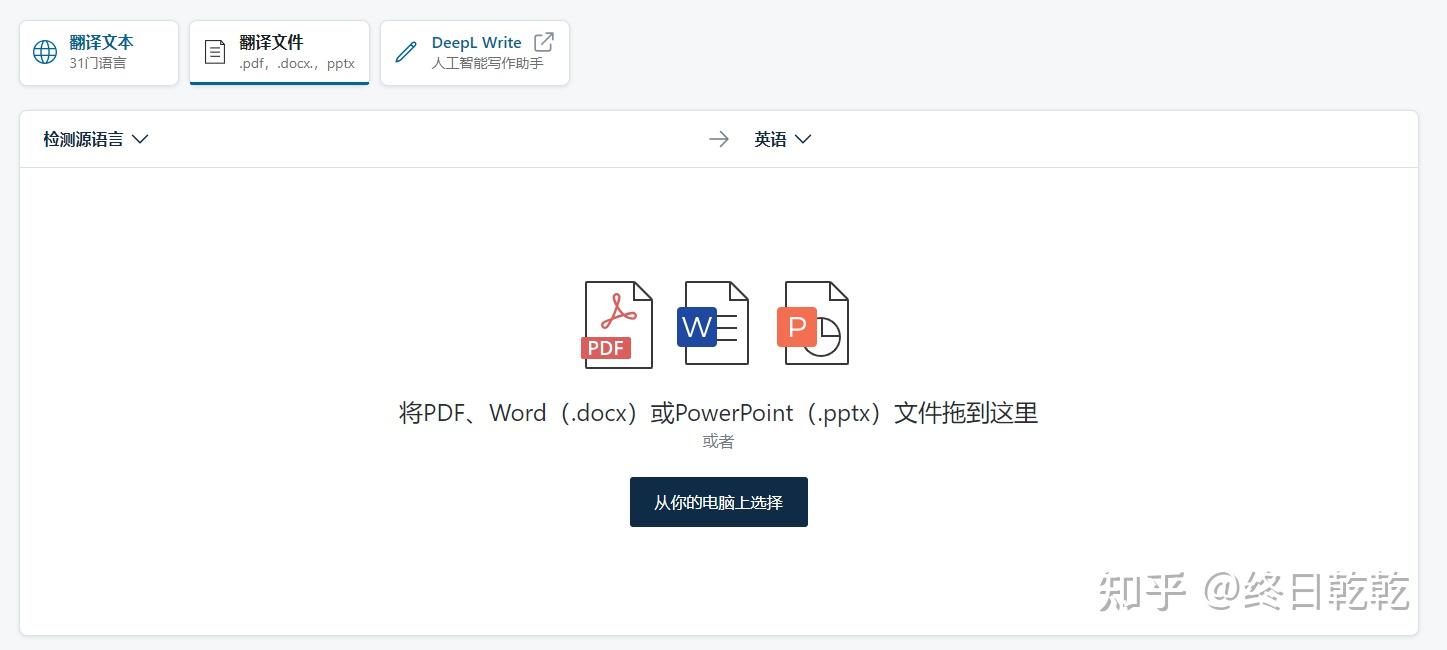The height and width of the screenshot is (650, 1447).
Task: Open the 检测源语言 source language dropdown
Action: pyautogui.click(x=96, y=139)
